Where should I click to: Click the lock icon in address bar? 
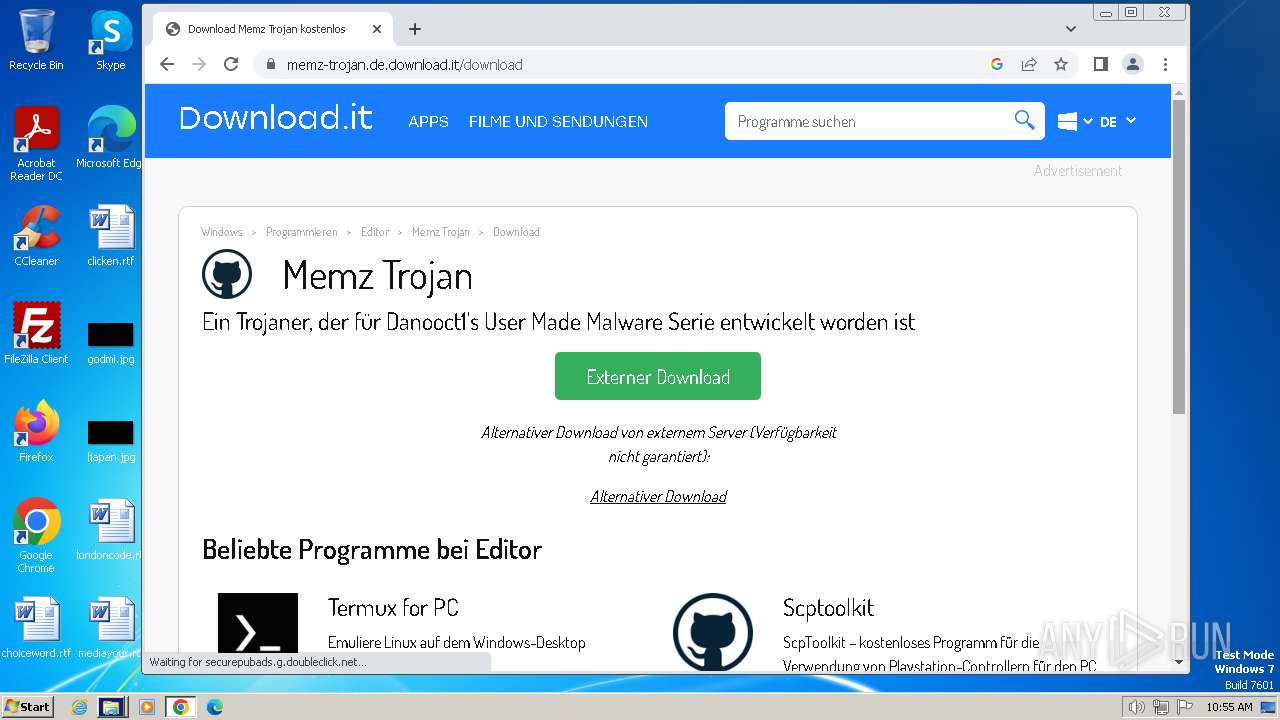pos(270,64)
